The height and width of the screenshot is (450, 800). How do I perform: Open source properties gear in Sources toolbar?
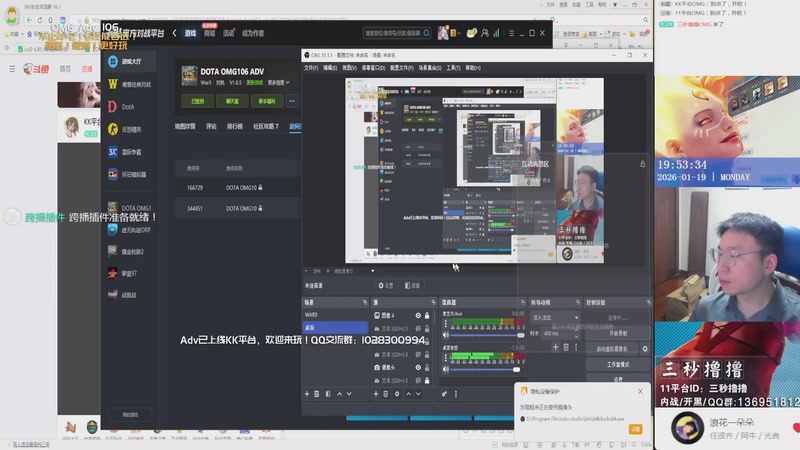coord(397,394)
